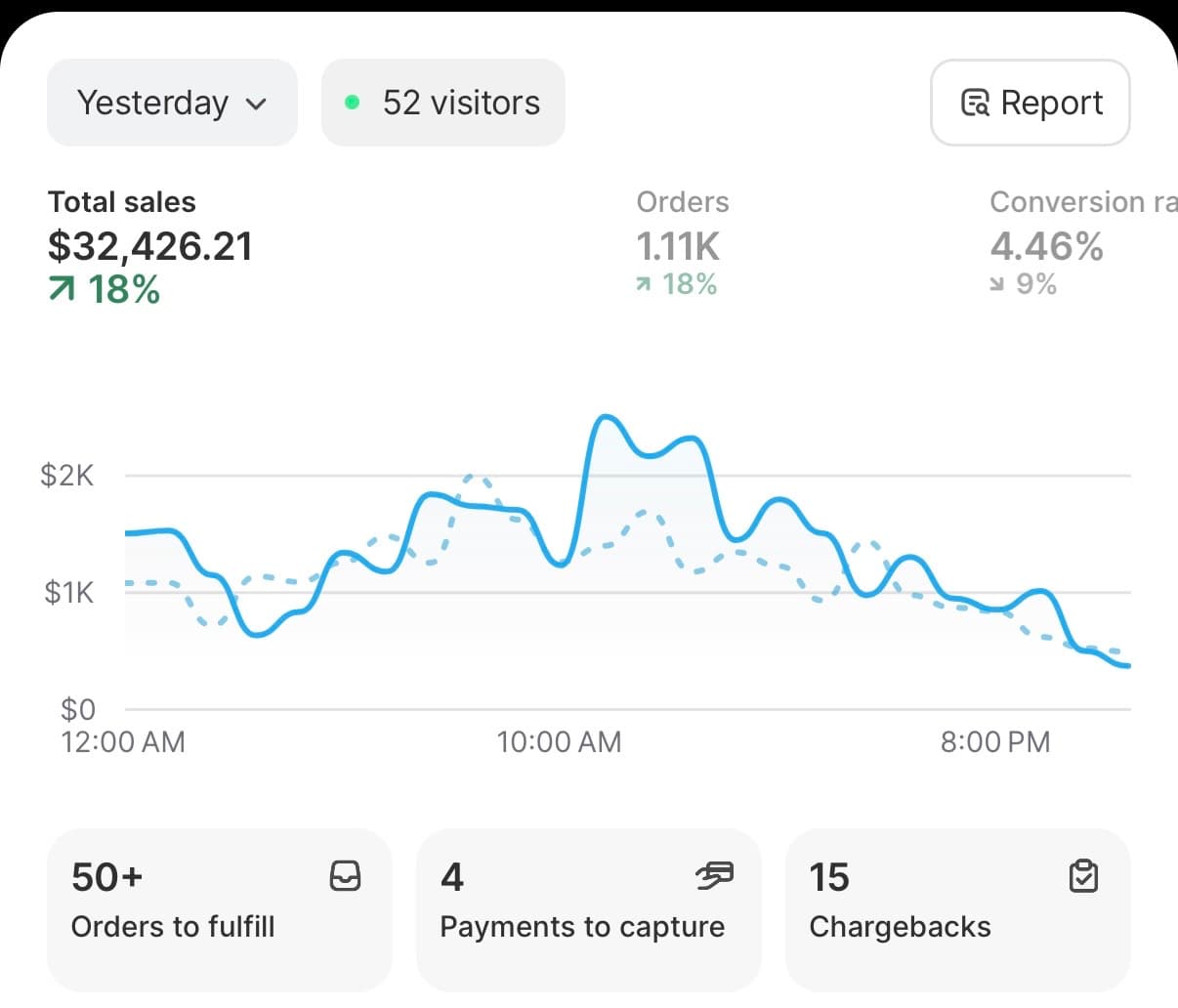This screenshot has width=1178, height=1008.
Task: Open the chevron next to Yesterday
Action: (256, 104)
